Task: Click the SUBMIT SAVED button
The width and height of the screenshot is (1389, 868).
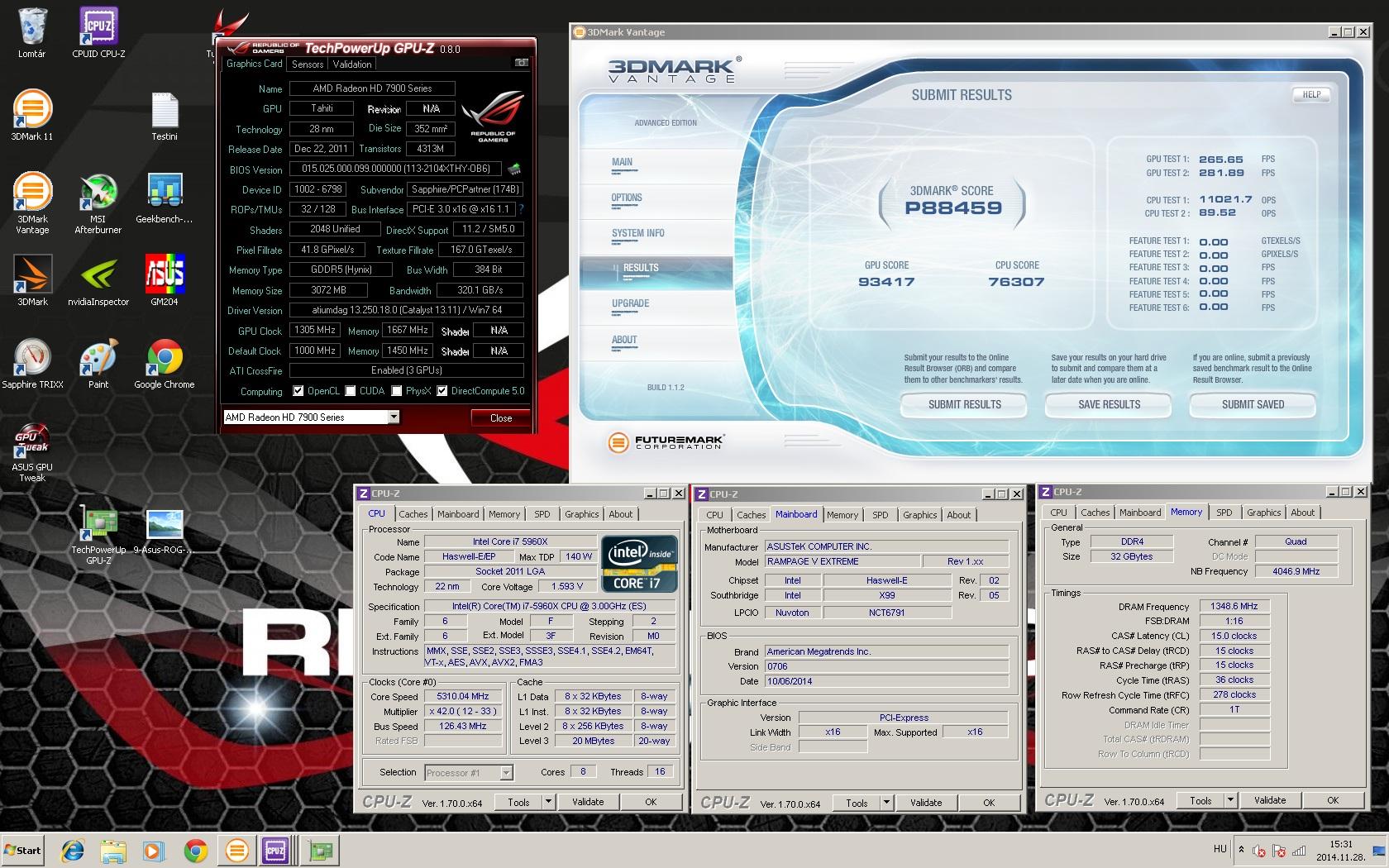Action: [1253, 404]
